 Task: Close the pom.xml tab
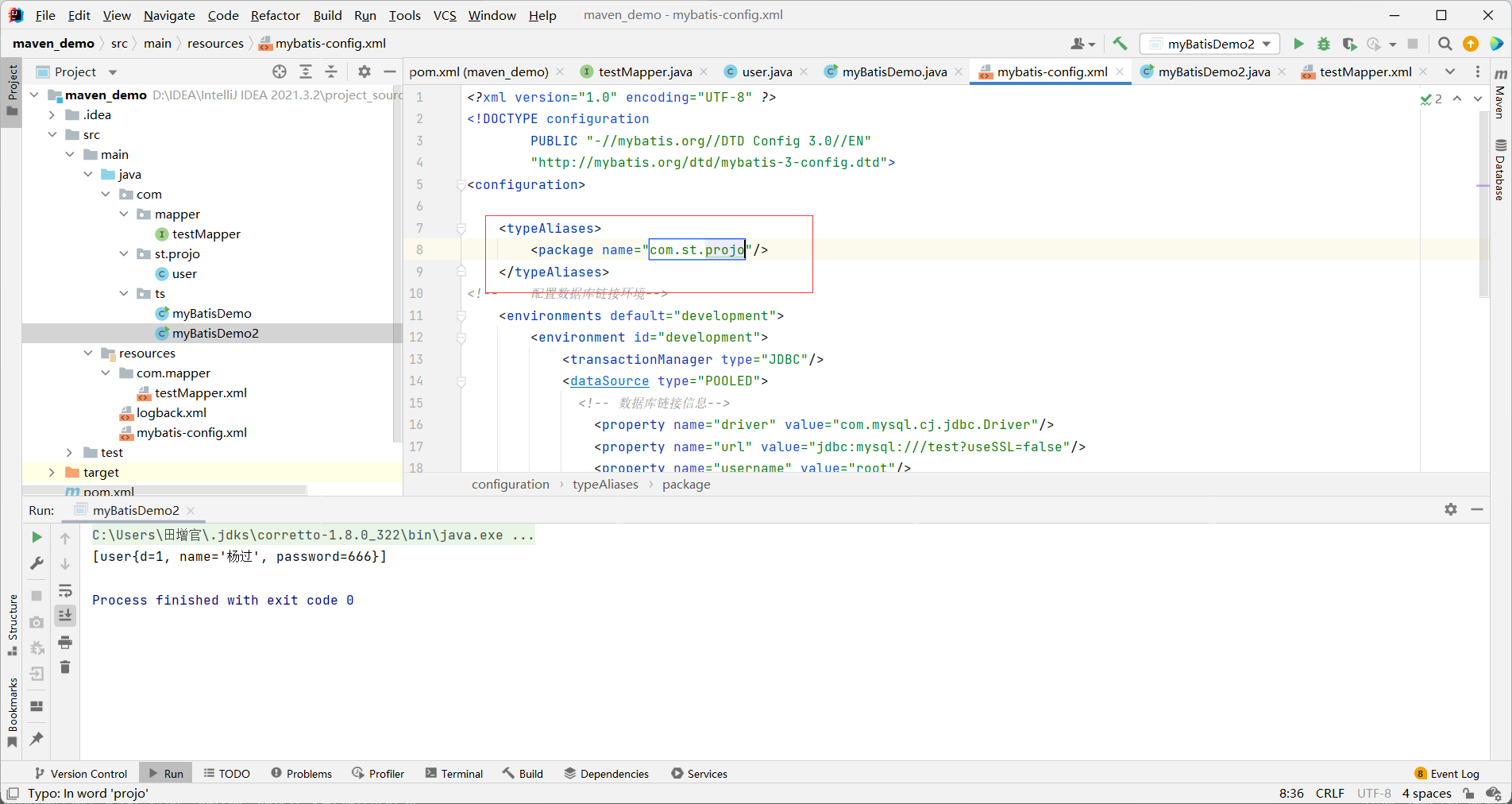point(560,72)
